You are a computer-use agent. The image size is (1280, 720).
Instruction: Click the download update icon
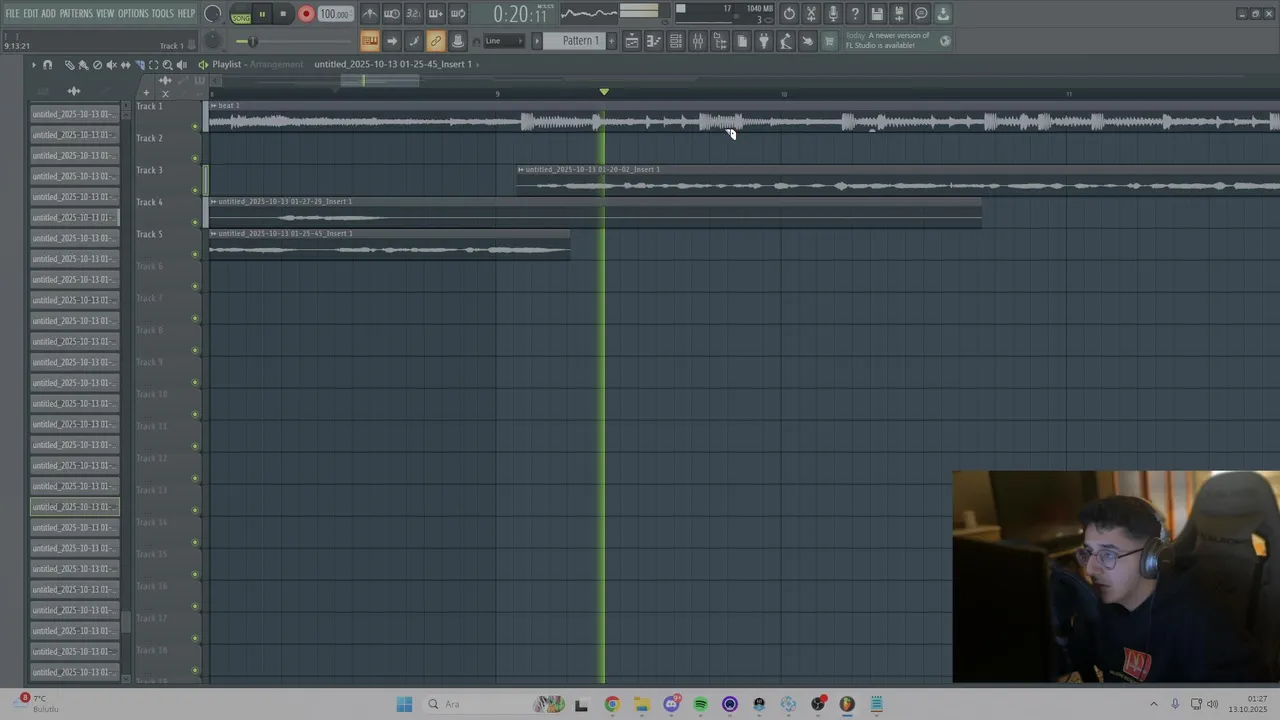(943, 14)
